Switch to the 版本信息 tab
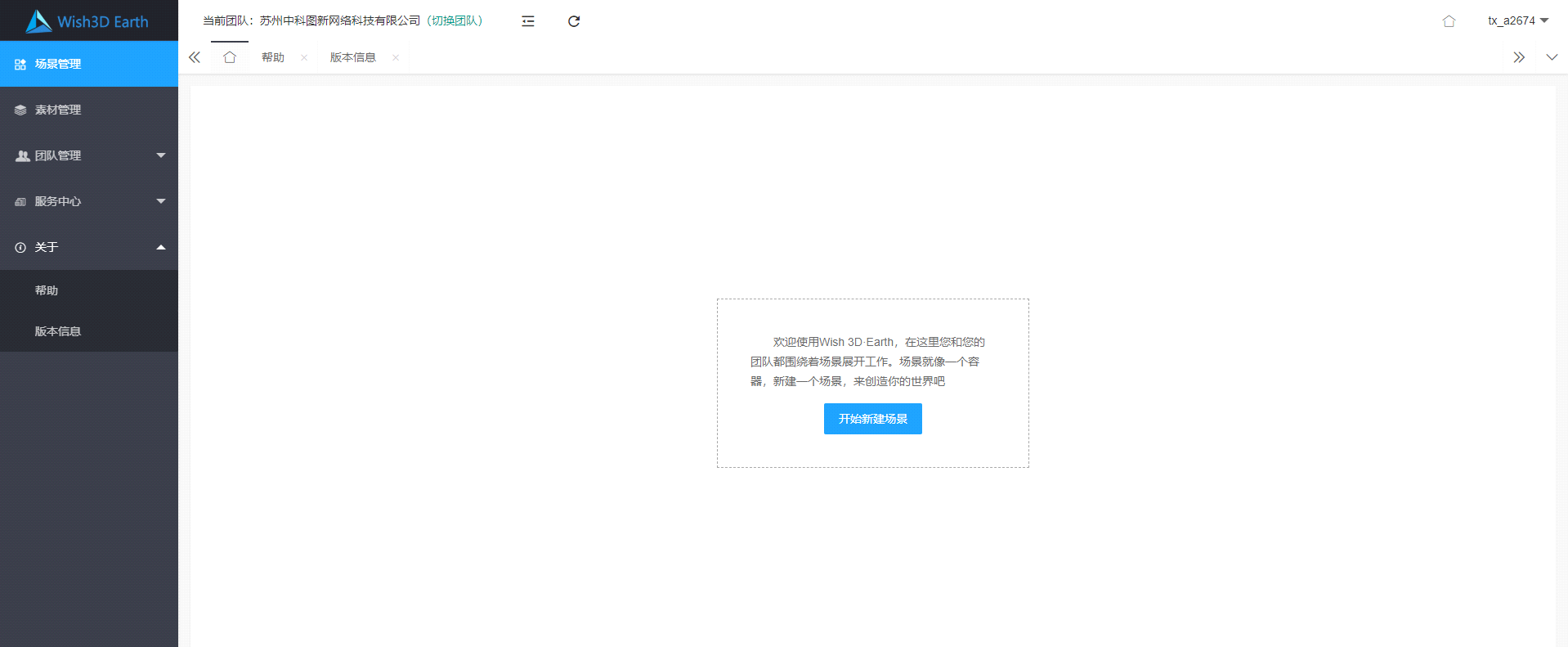The width and height of the screenshot is (1568, 647). (x=352, y=57)
